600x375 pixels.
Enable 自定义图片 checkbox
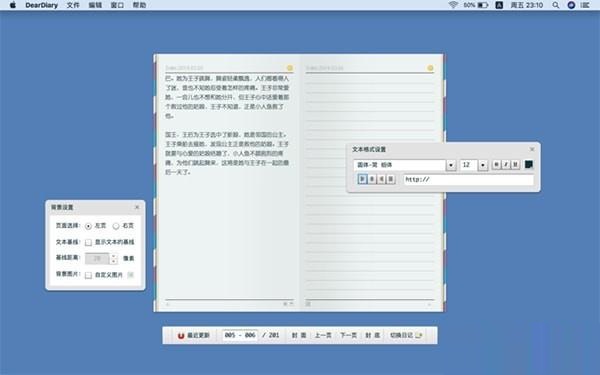88,275
